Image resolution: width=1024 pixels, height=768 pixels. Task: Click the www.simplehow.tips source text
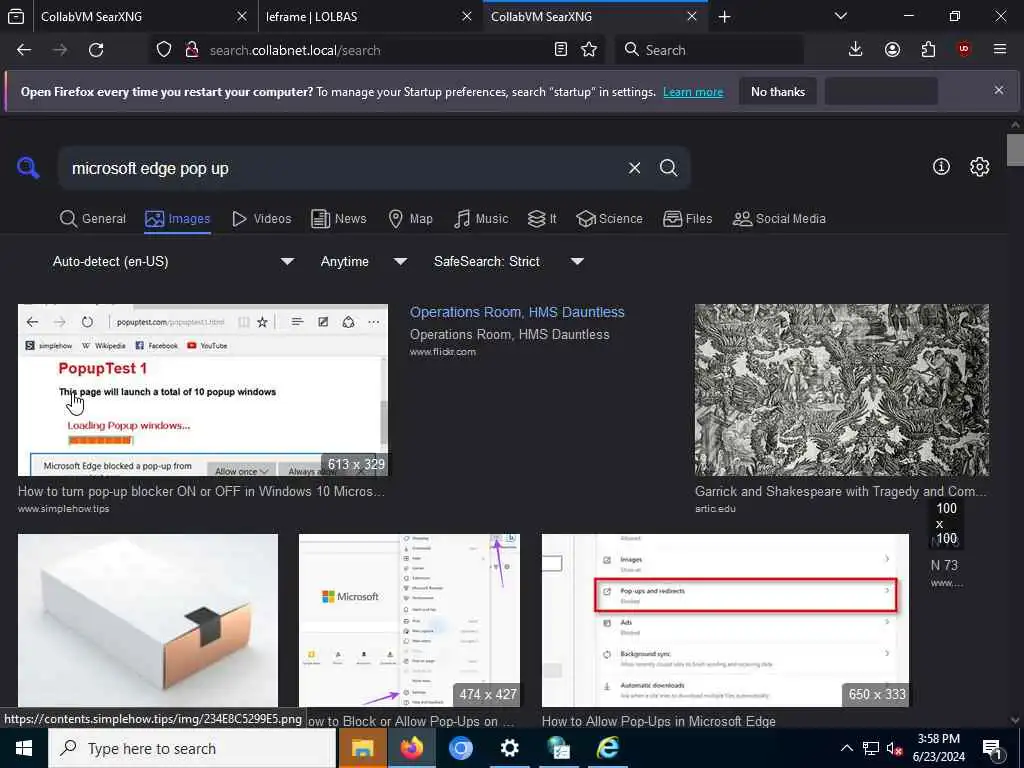(x=64, y=509)
